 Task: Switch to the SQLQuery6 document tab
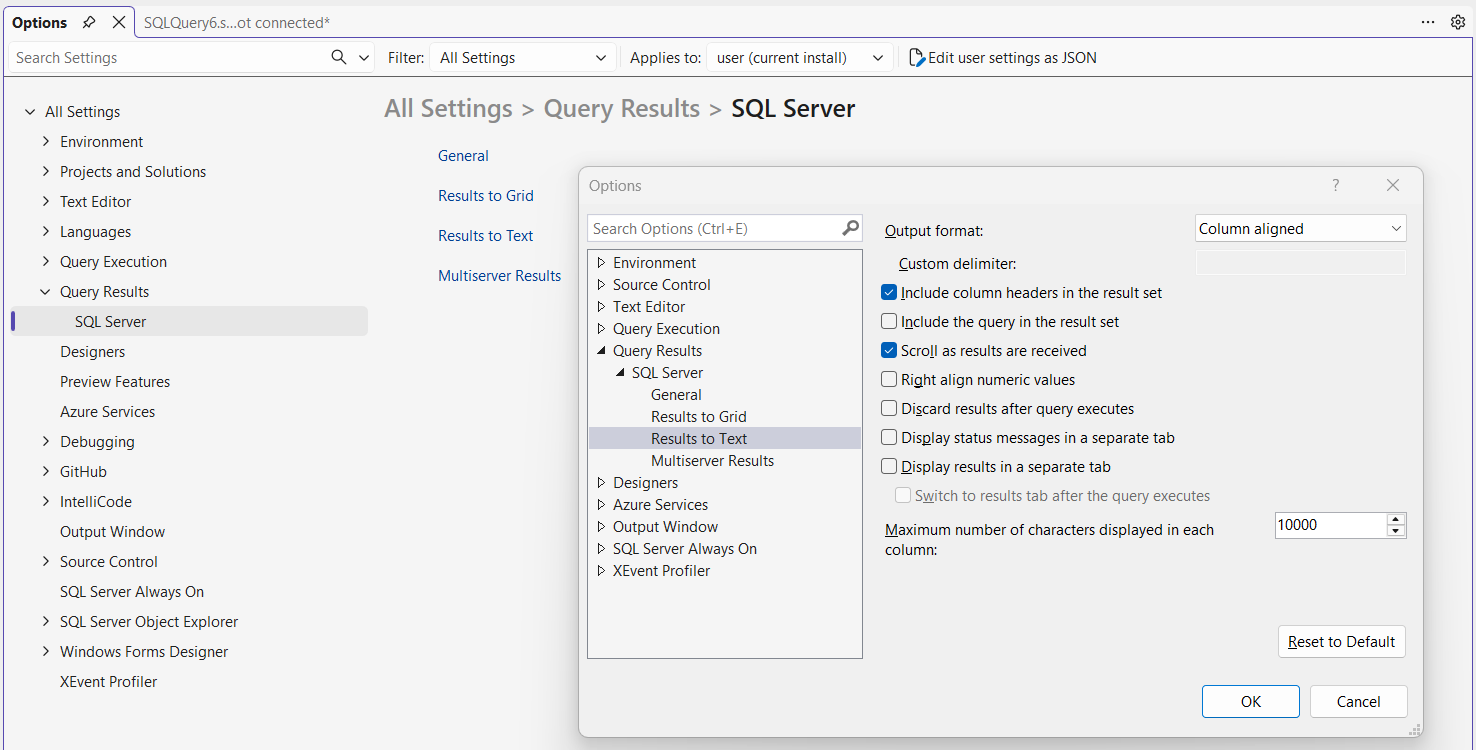tap(236, 22)
